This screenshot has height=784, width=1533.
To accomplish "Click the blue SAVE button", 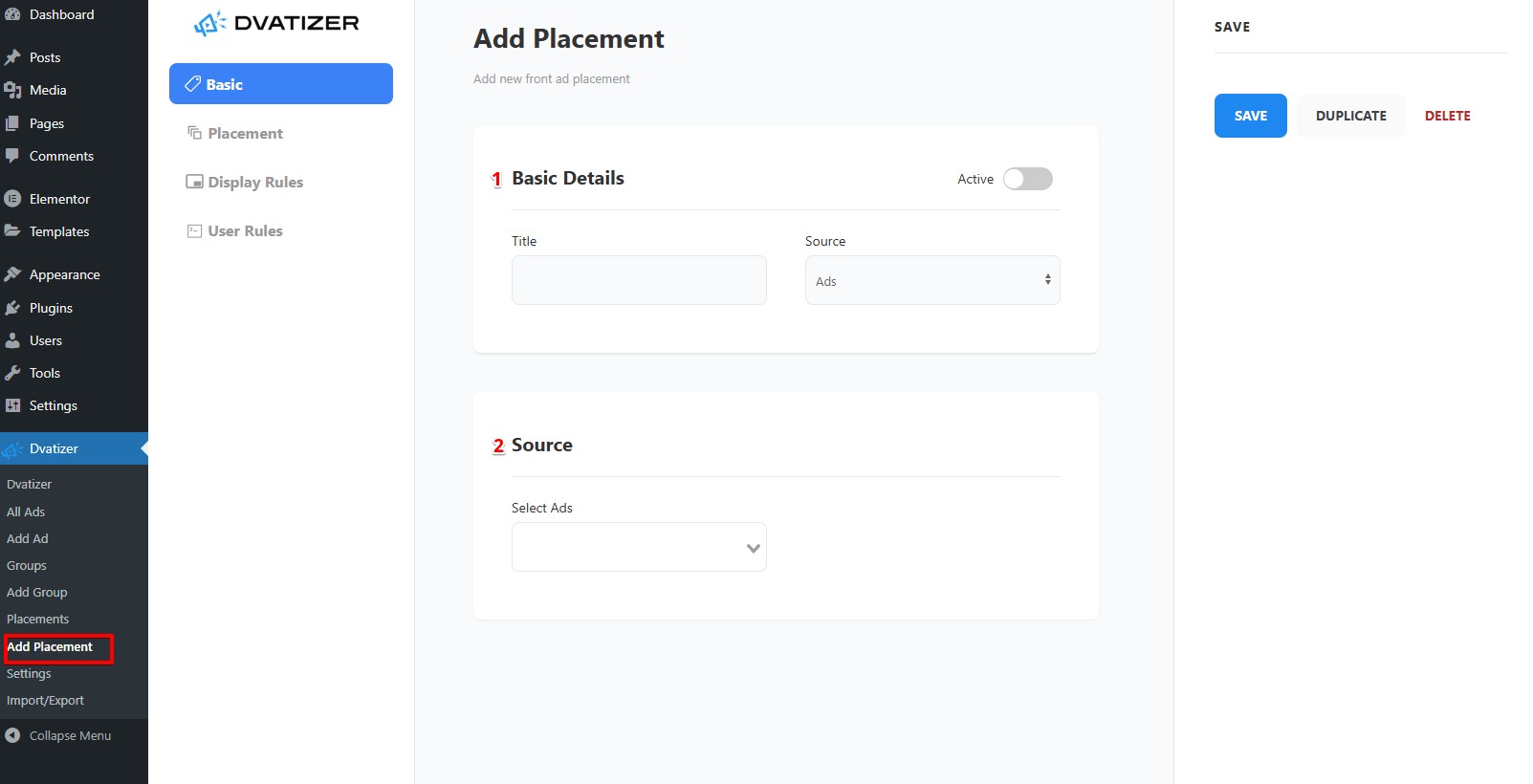I will pyautogui.click(x=1250, y=116).
